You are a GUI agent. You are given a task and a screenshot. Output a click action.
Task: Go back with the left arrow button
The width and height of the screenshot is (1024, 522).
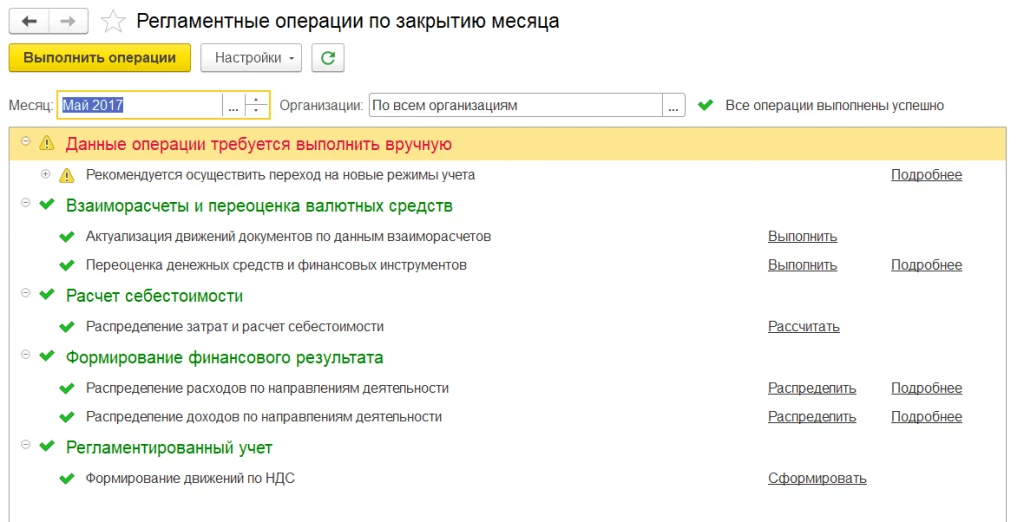click(x=29, y=22)
